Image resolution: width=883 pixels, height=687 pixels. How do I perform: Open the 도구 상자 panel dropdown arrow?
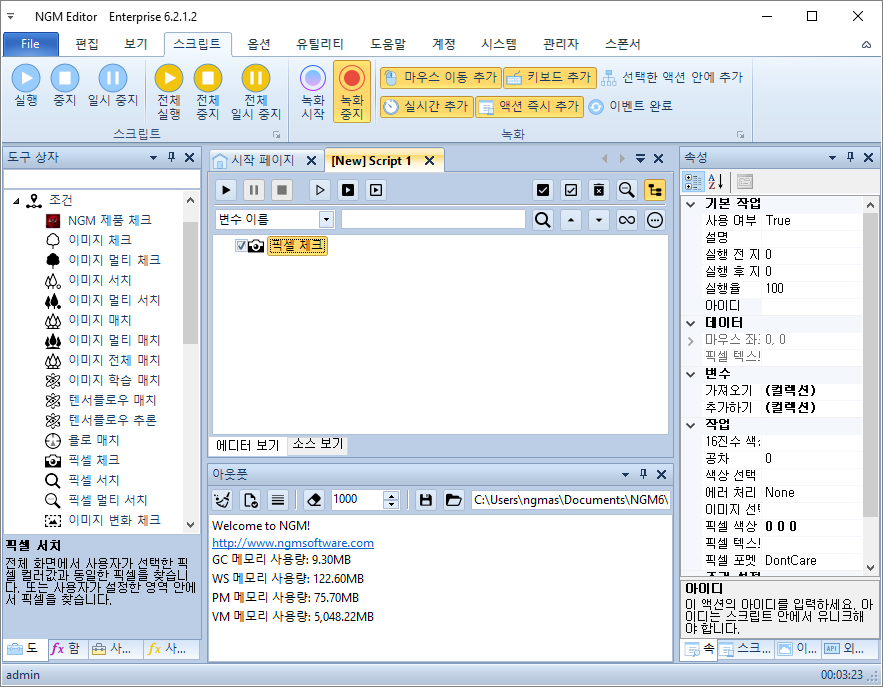(153, 158)
